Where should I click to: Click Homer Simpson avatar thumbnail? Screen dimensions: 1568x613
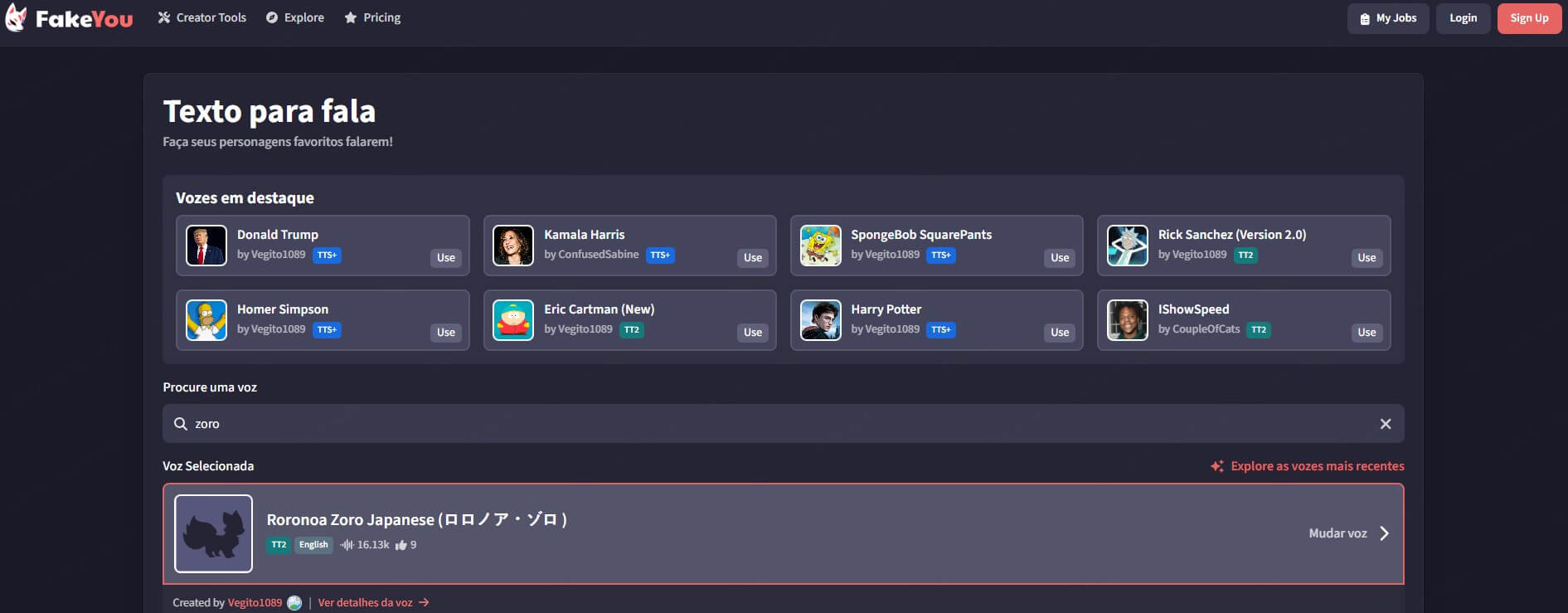coord(206,320)
